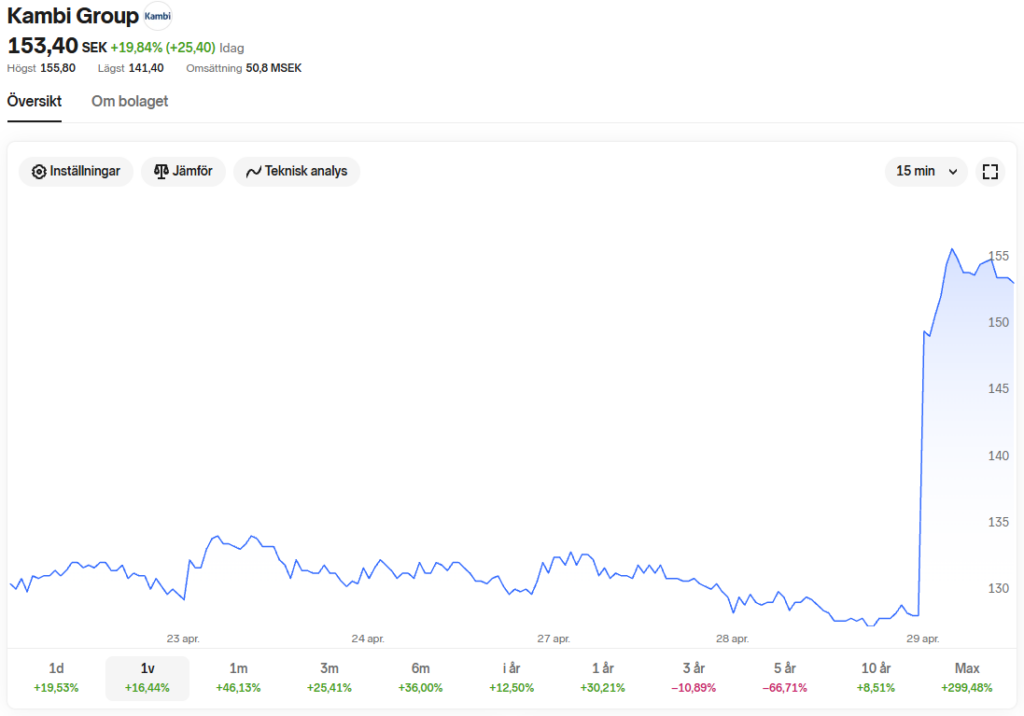Select the 1v time period
The width and height of the screenshot is (1024, 716).
coord(147,677)
